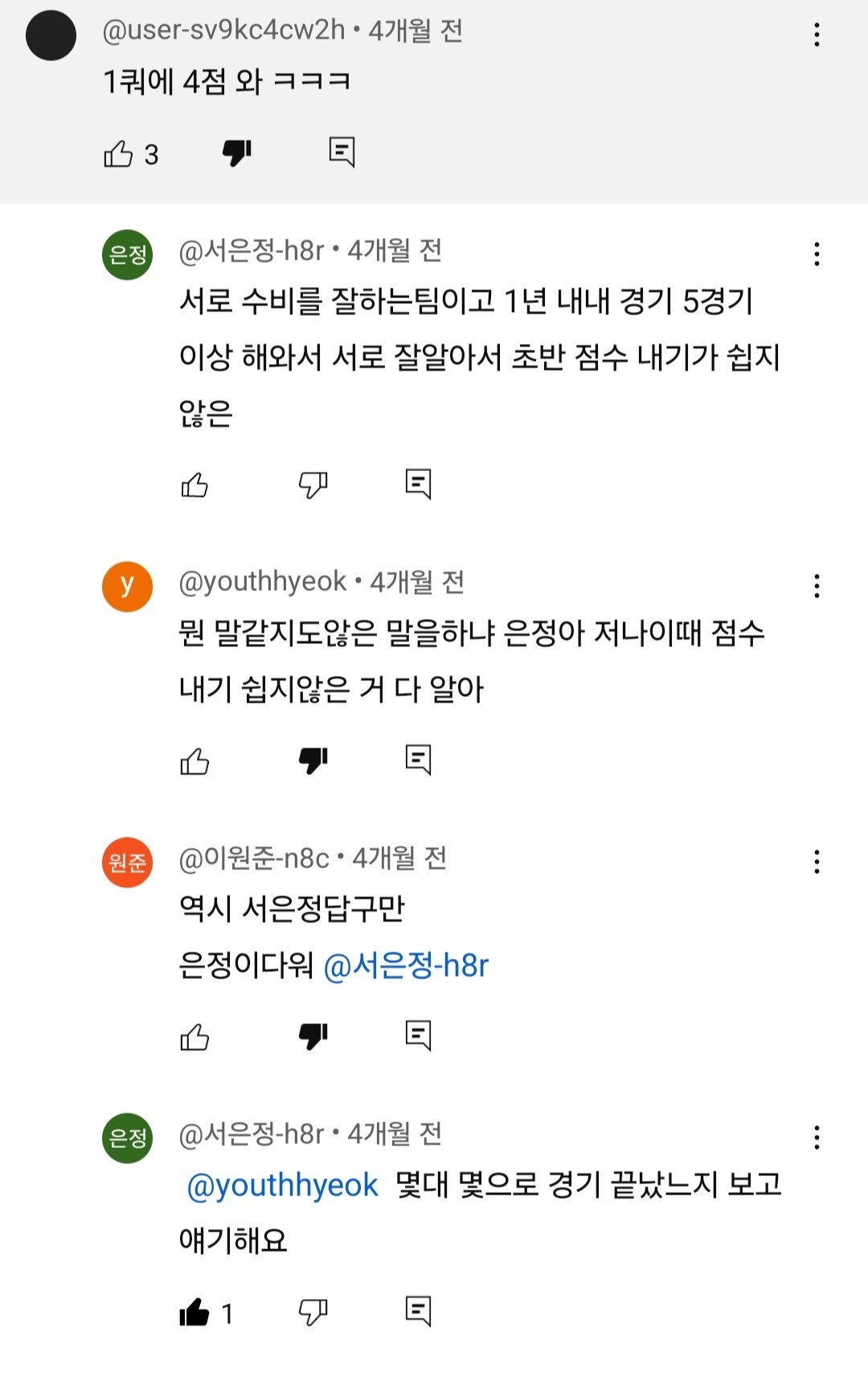The height and width of the screenshot is (1381, 868).
Task: Like the top comment by user-sv9kc4cw2h
Action: pos(118,153)
